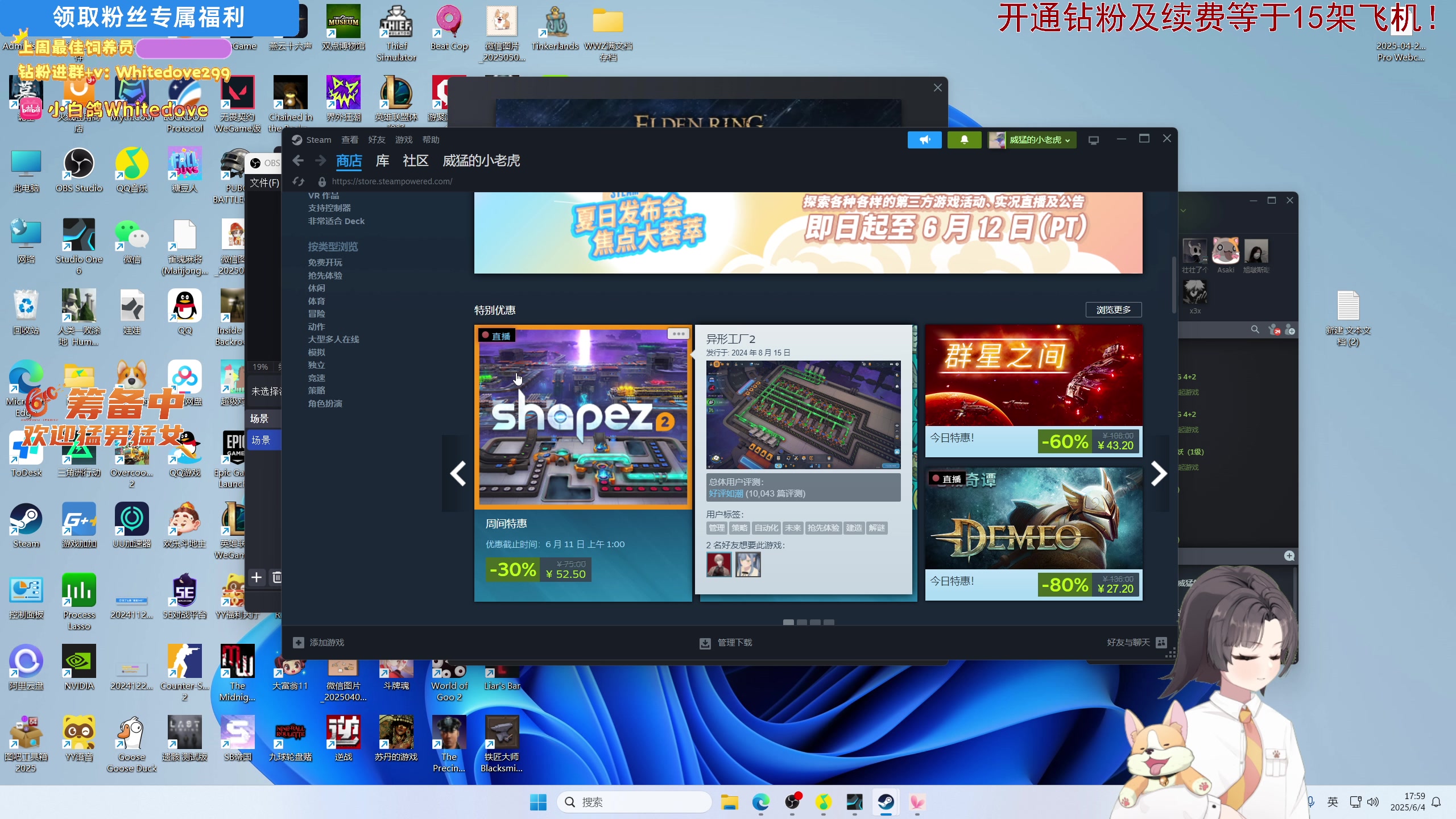Browse the 大型多人在线 category
The image size is (1456, 819).
334,340
